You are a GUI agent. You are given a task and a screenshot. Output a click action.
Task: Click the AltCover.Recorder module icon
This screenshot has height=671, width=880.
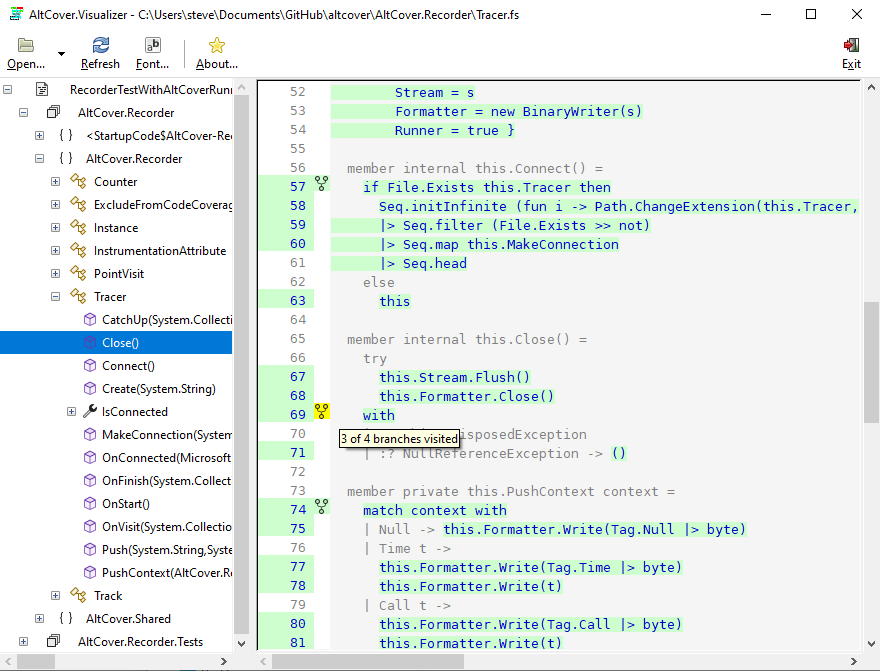coord(53,112)
